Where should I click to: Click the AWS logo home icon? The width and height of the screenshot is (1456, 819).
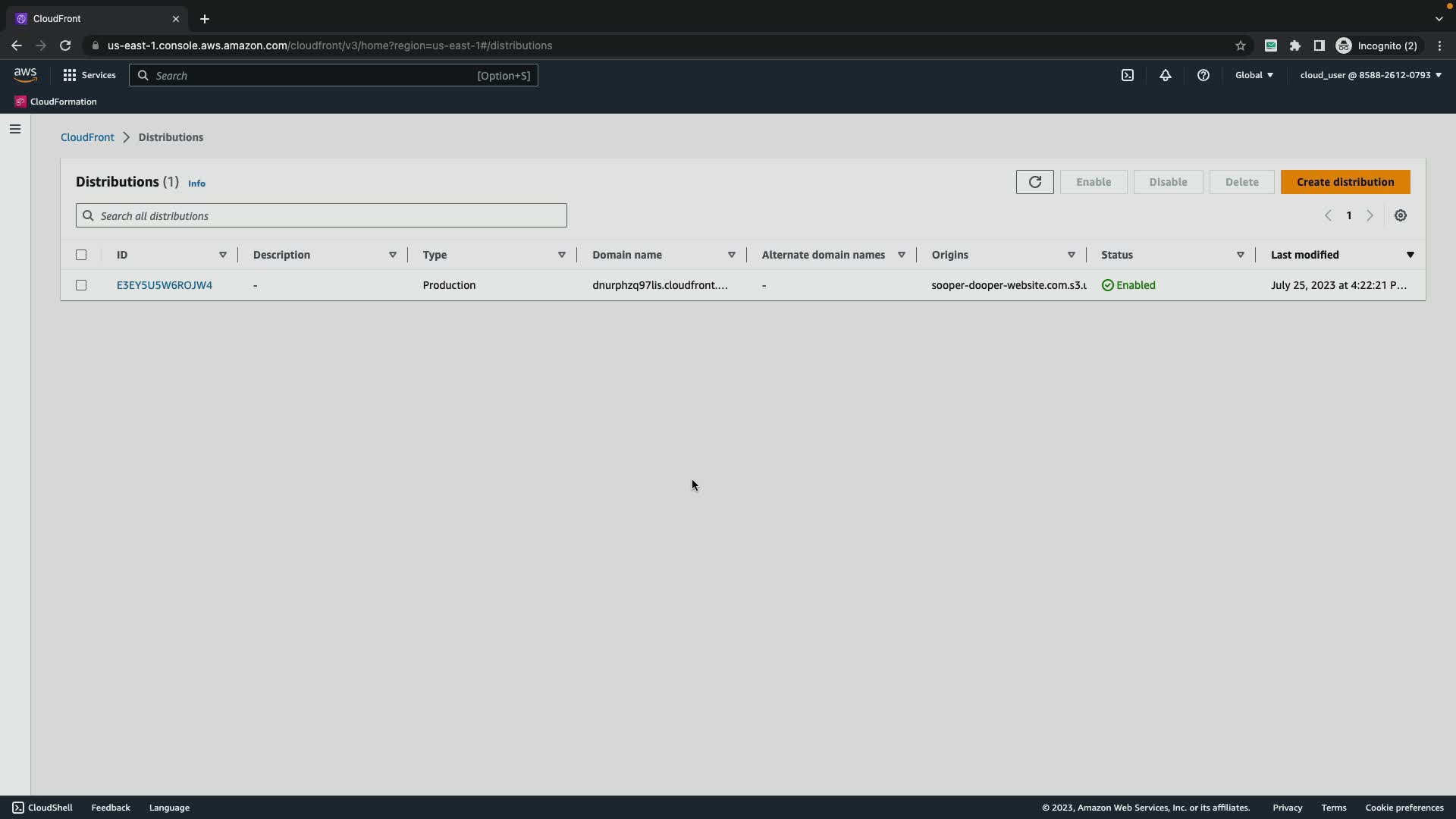[25, 74]
